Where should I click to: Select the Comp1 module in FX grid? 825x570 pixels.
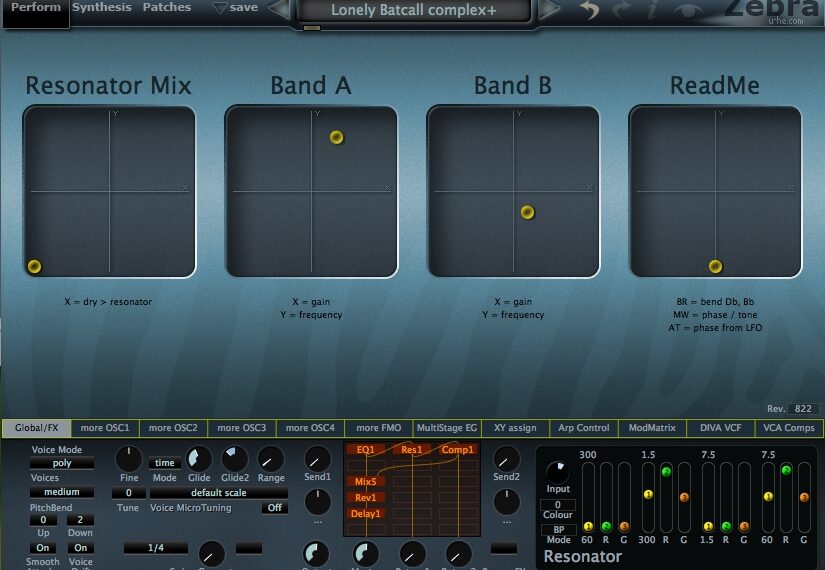pos(457,450)
